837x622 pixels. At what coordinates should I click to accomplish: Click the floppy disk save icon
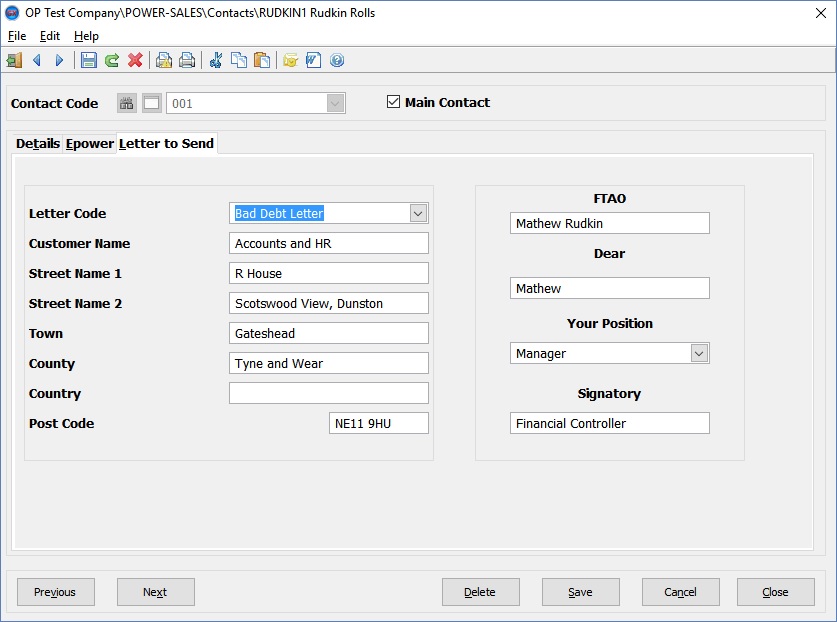(x=89, y=60)
